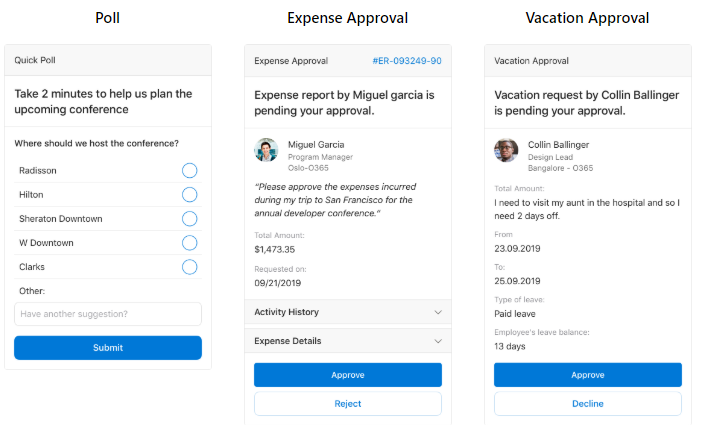This screenshot has width=703, height=425.
Task: Pick Clarks as conference host
Action: click(190, 267)
